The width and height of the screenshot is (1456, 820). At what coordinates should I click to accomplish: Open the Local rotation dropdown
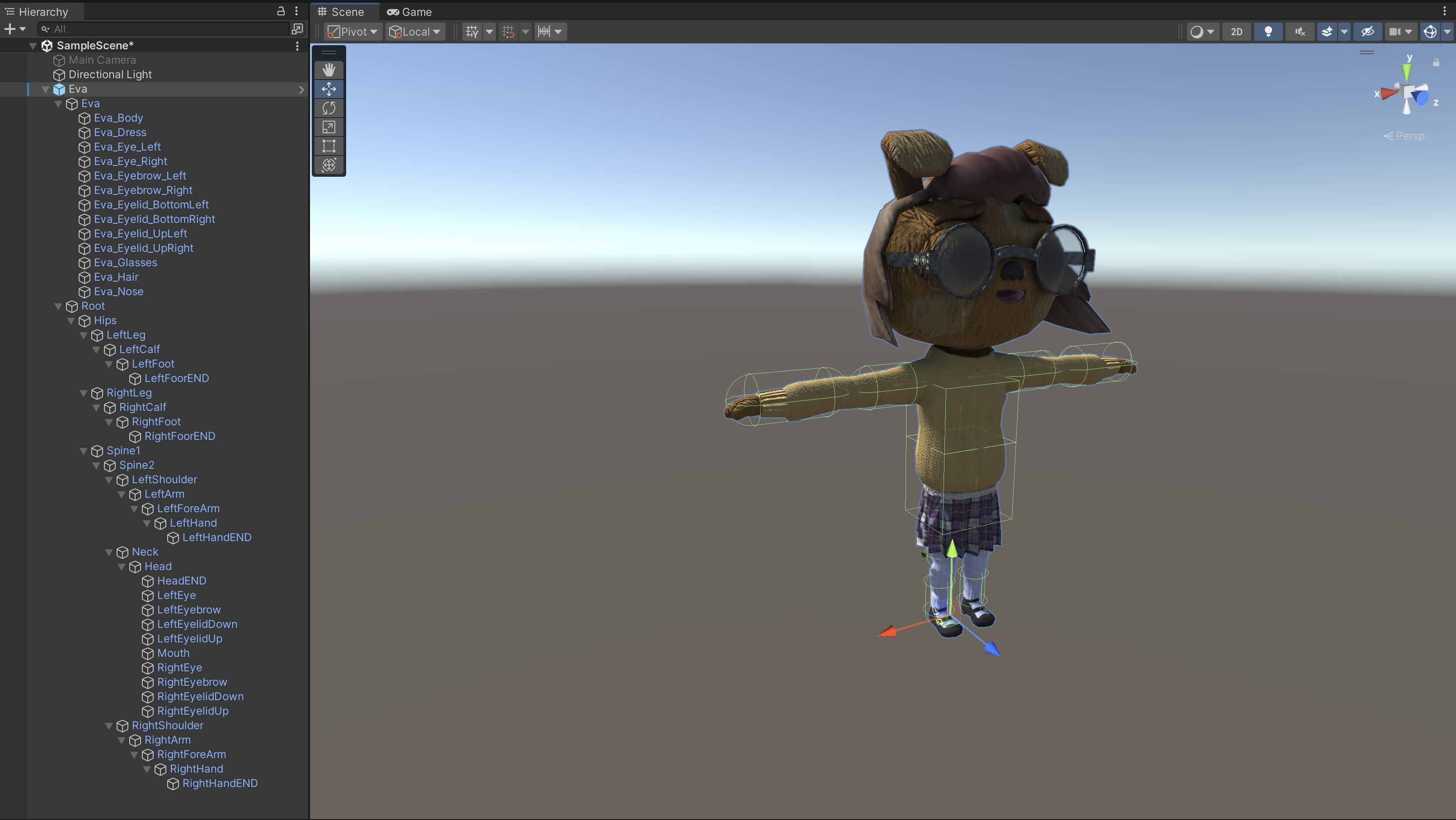pos(415,32)
